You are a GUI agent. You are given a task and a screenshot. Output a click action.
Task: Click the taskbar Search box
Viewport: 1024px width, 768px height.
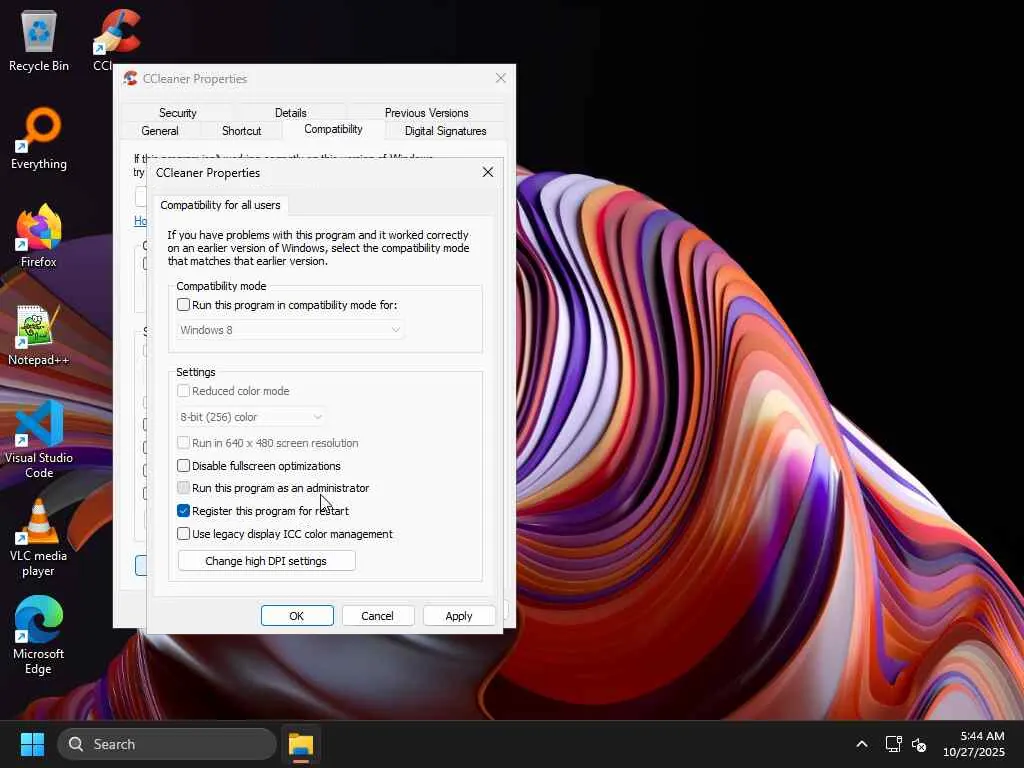pos(167,744)
